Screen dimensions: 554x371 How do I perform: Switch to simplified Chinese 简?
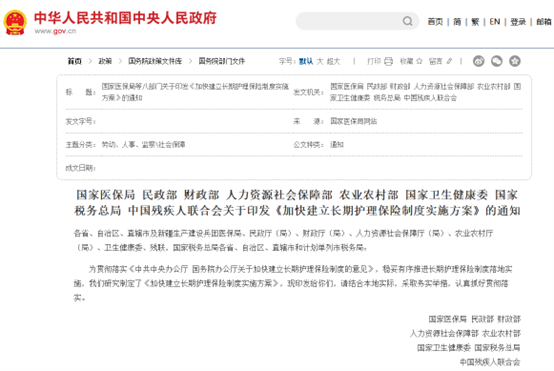[457, 22]
